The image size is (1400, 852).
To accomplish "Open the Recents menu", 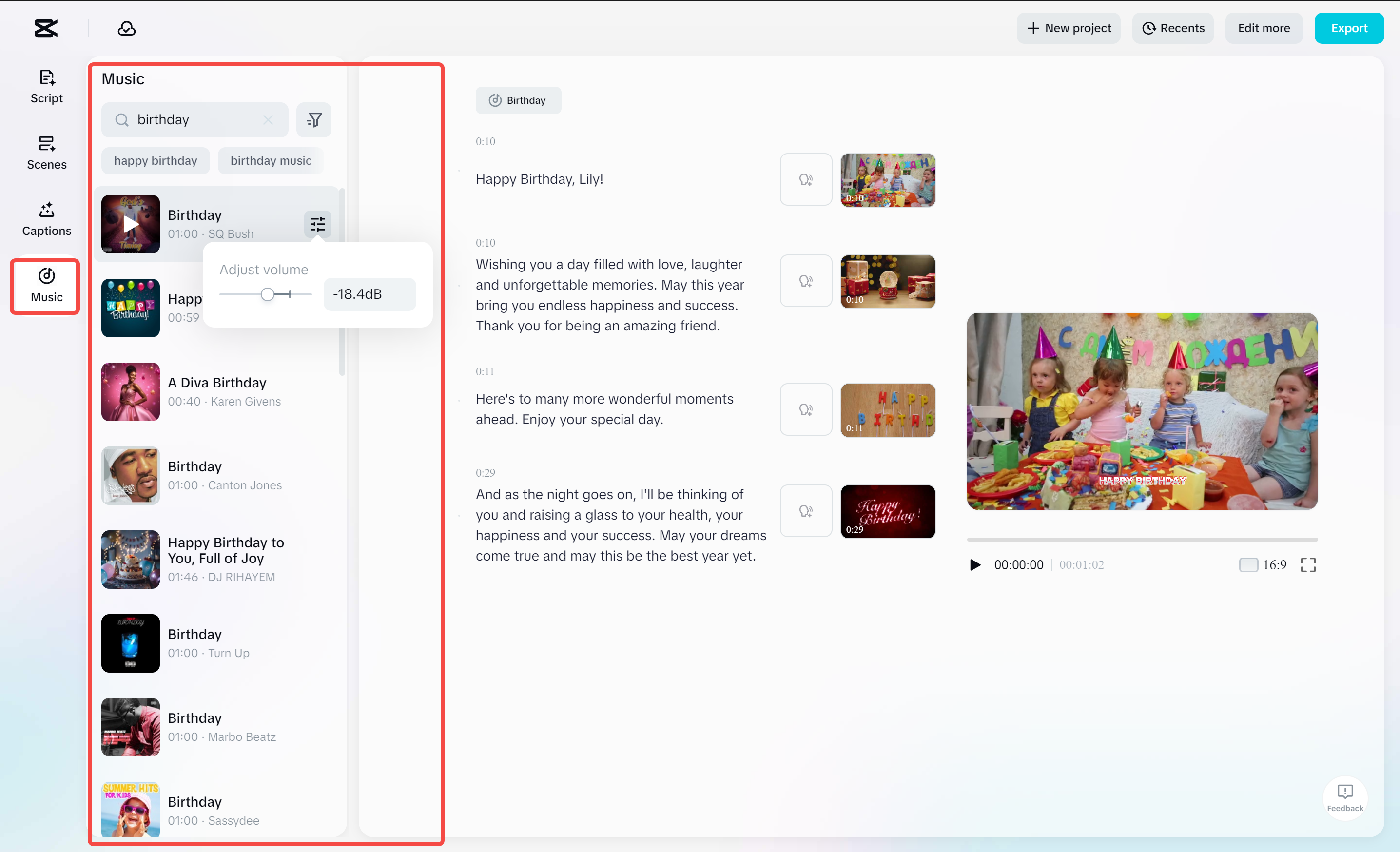I will pyautogui.click(x=1173, y=28).
